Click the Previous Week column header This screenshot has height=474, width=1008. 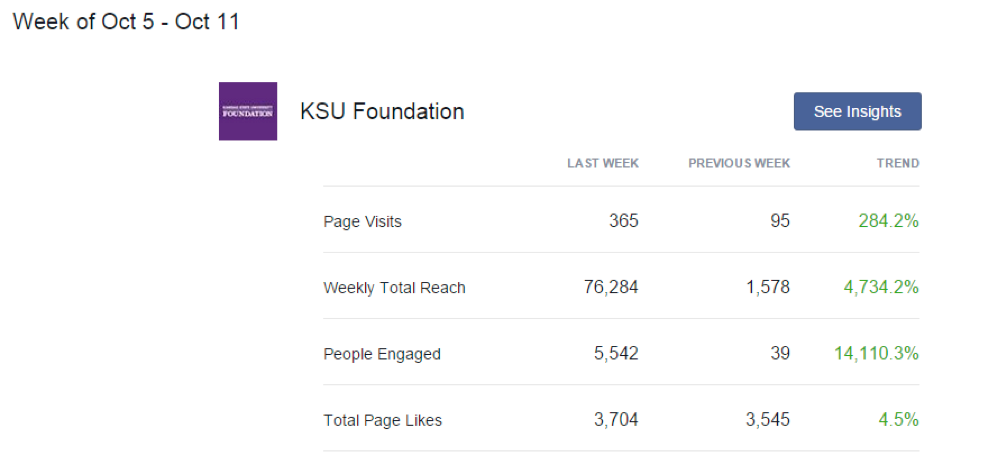(x=739, y=163)
